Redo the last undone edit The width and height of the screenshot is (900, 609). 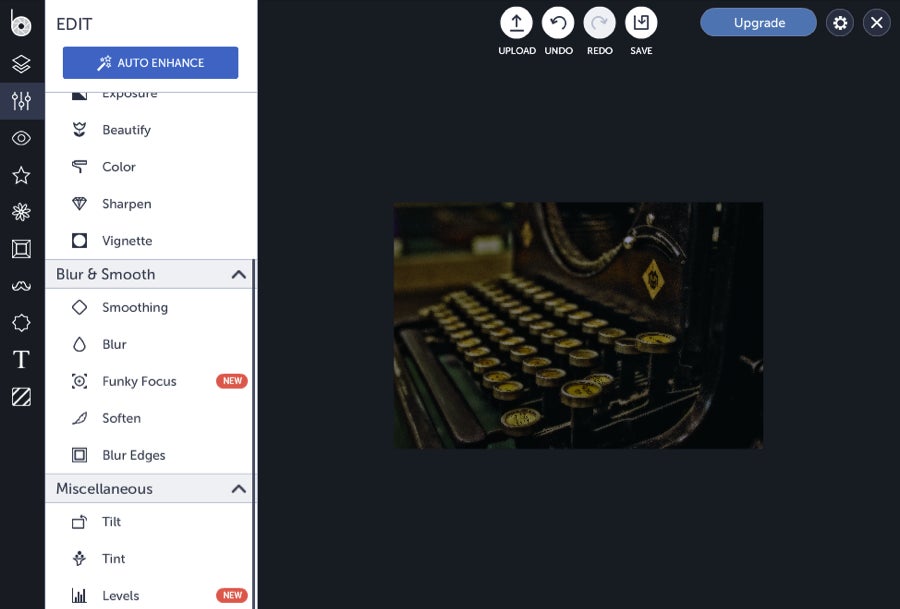599,23
